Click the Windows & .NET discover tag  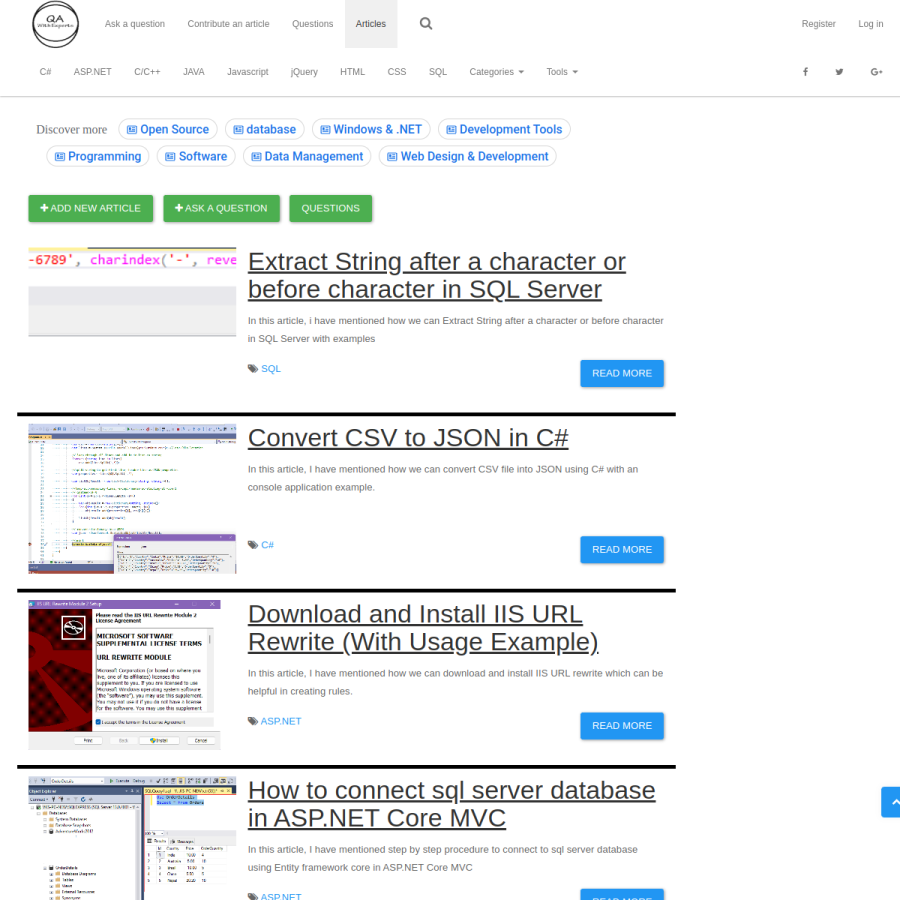[x=371, y=129]
